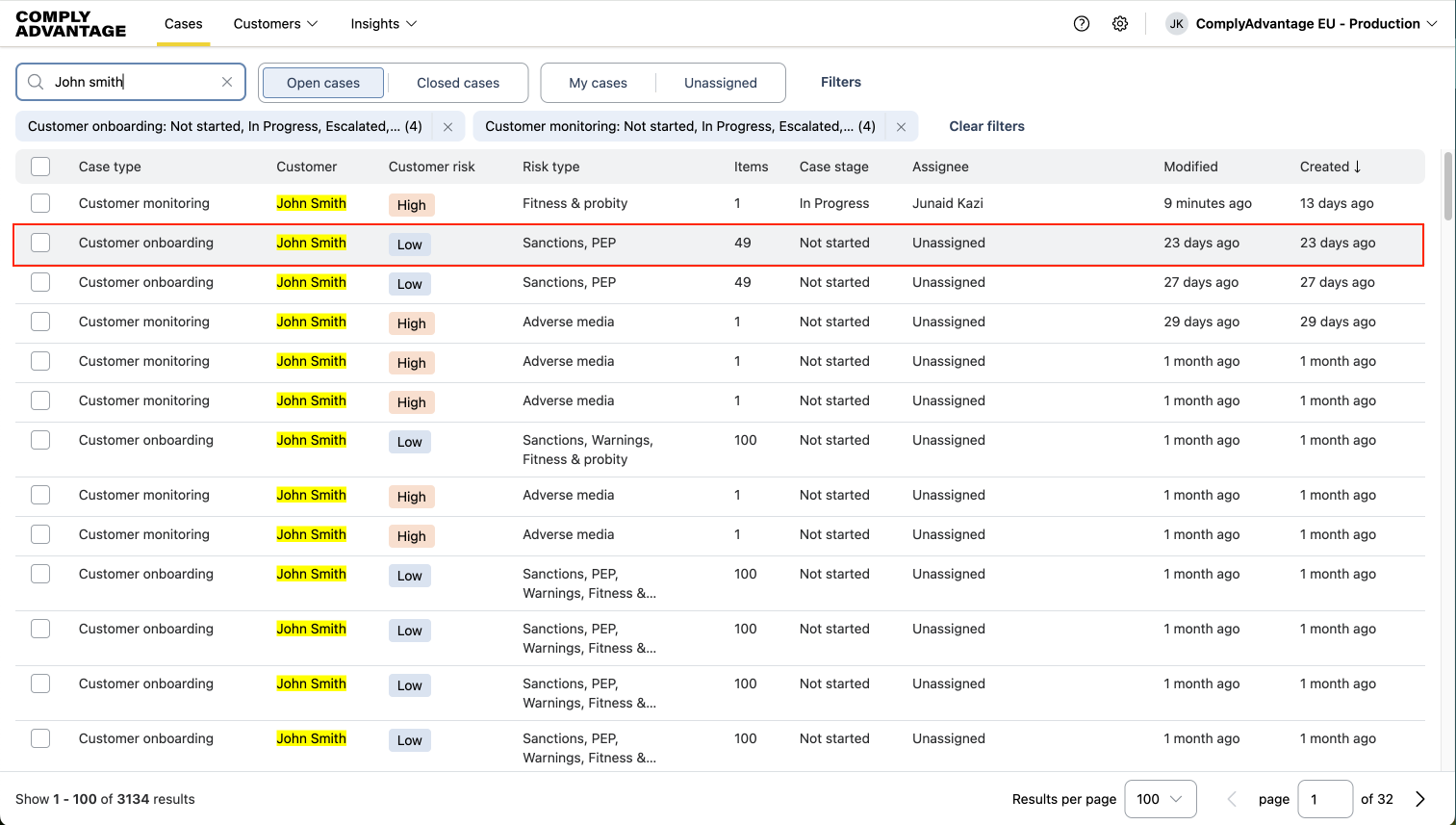The width and height of the screenshot is (1456, 825).
Task: Go to the next results page
Action: click(1420, 799)
